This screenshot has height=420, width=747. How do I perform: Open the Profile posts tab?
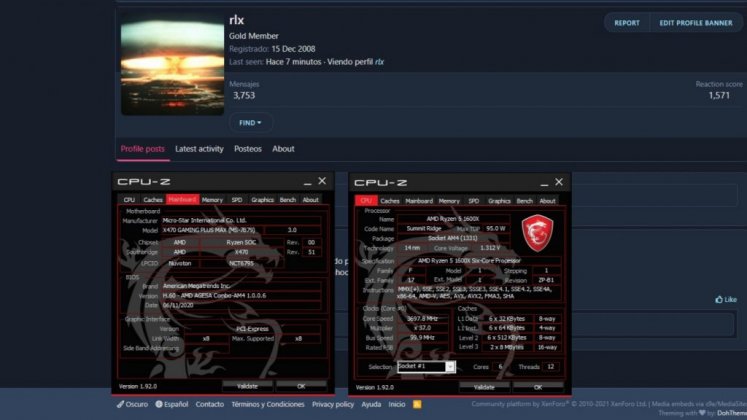click(142, 149)
